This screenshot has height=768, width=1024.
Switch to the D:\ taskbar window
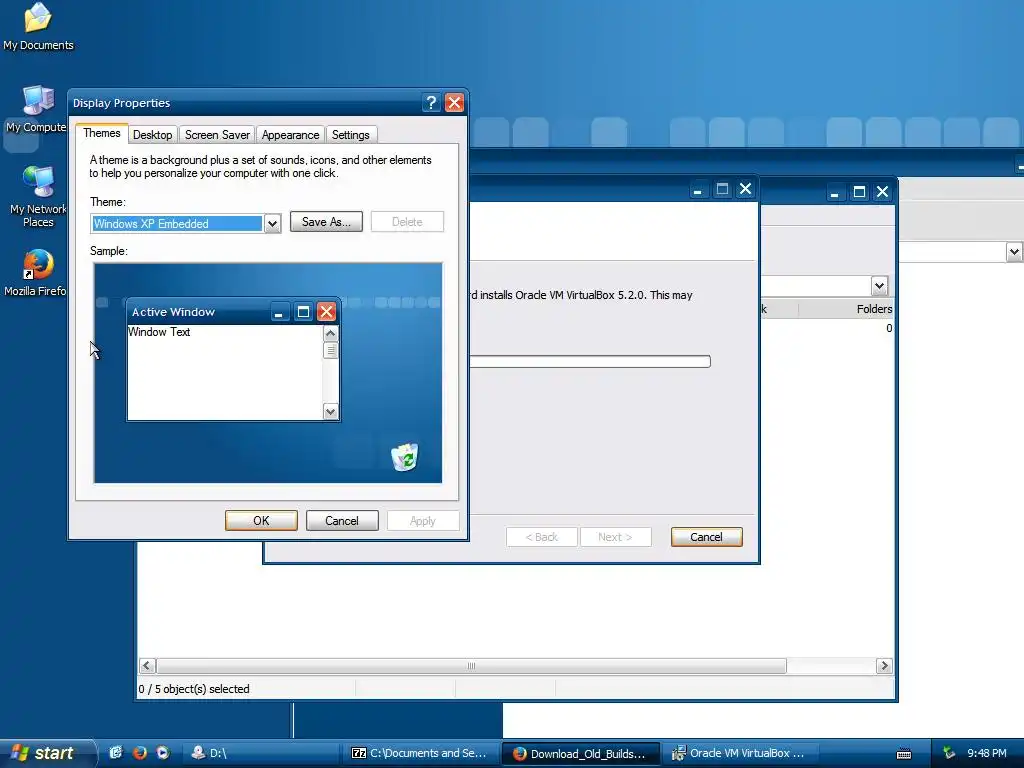pos(261,753)
